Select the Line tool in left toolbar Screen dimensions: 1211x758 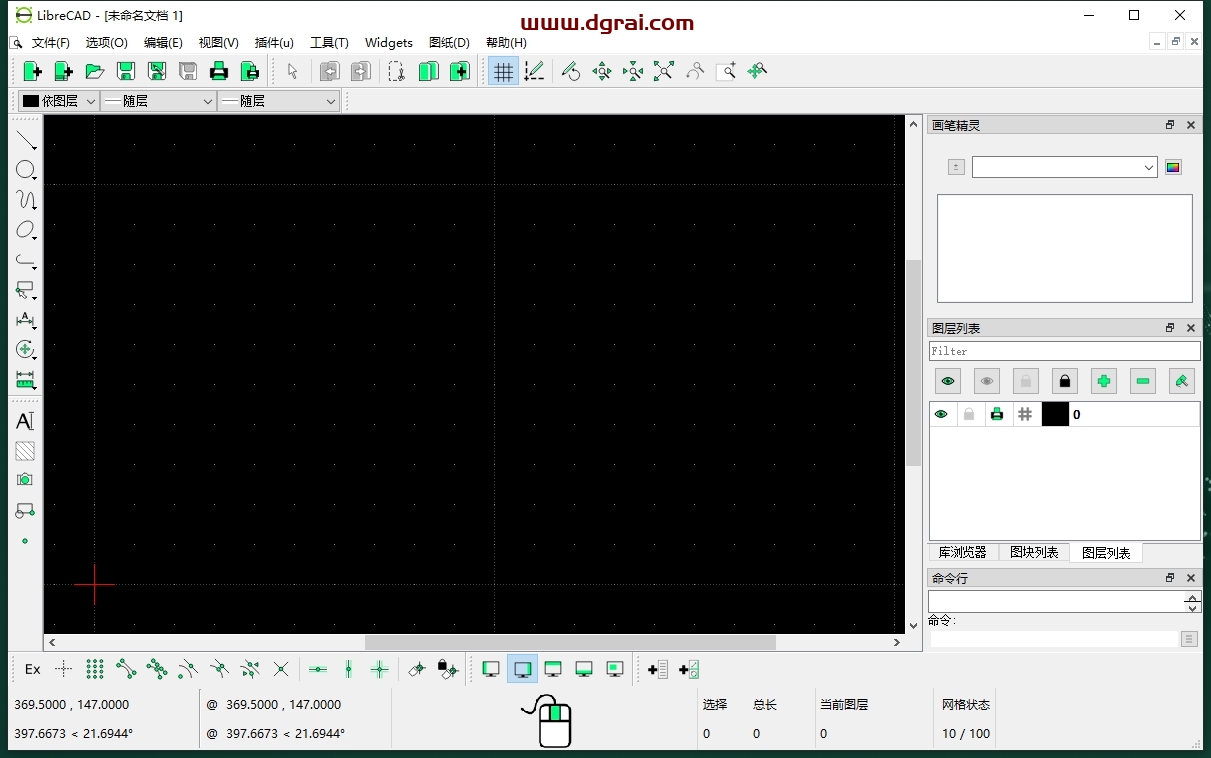26,141
